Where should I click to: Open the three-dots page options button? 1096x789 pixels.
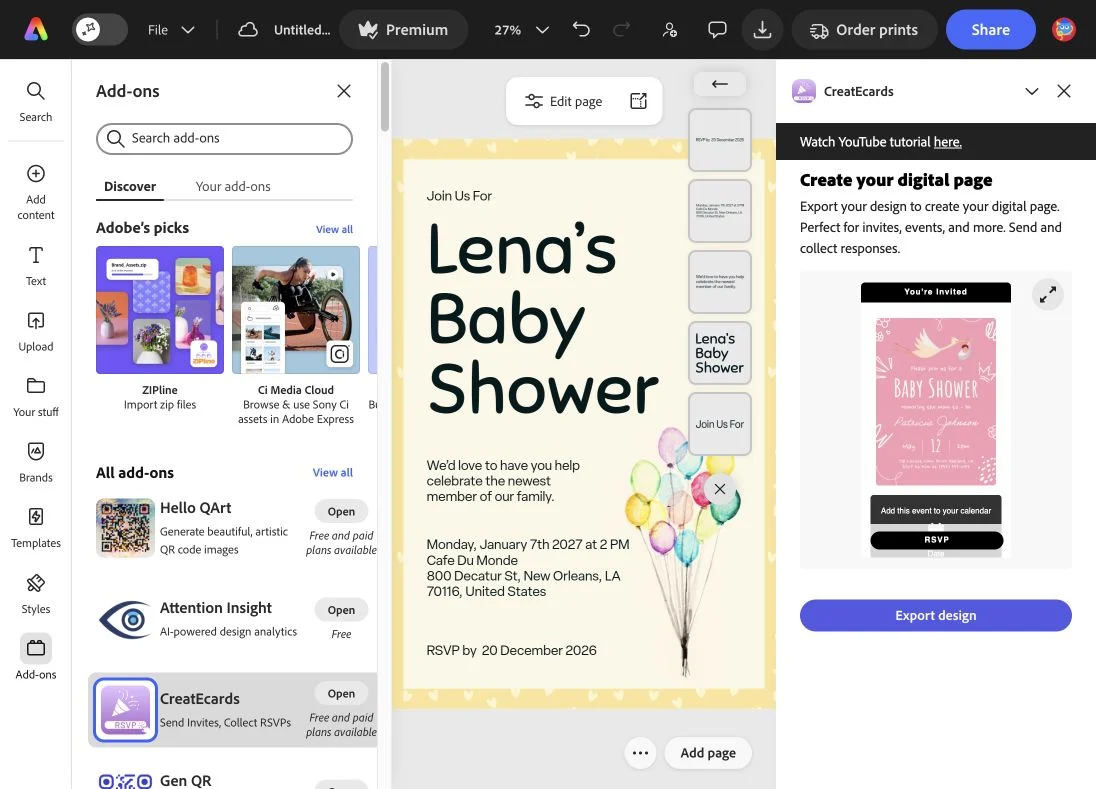tap(640, 753)
